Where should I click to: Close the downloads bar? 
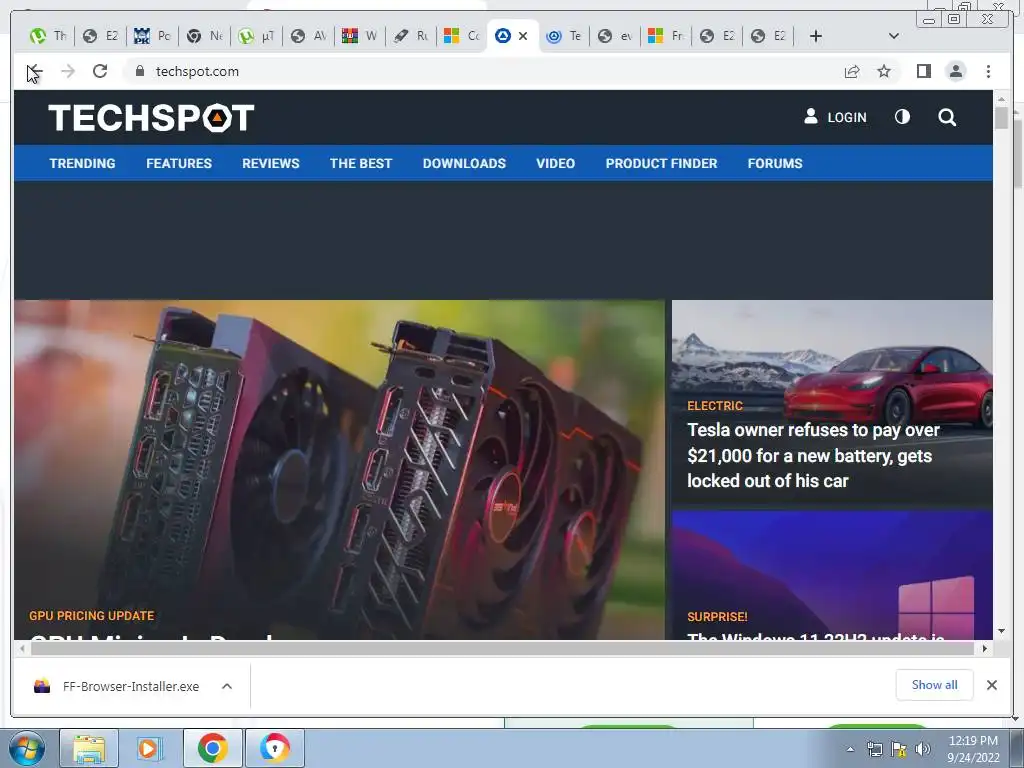(991, 685)
